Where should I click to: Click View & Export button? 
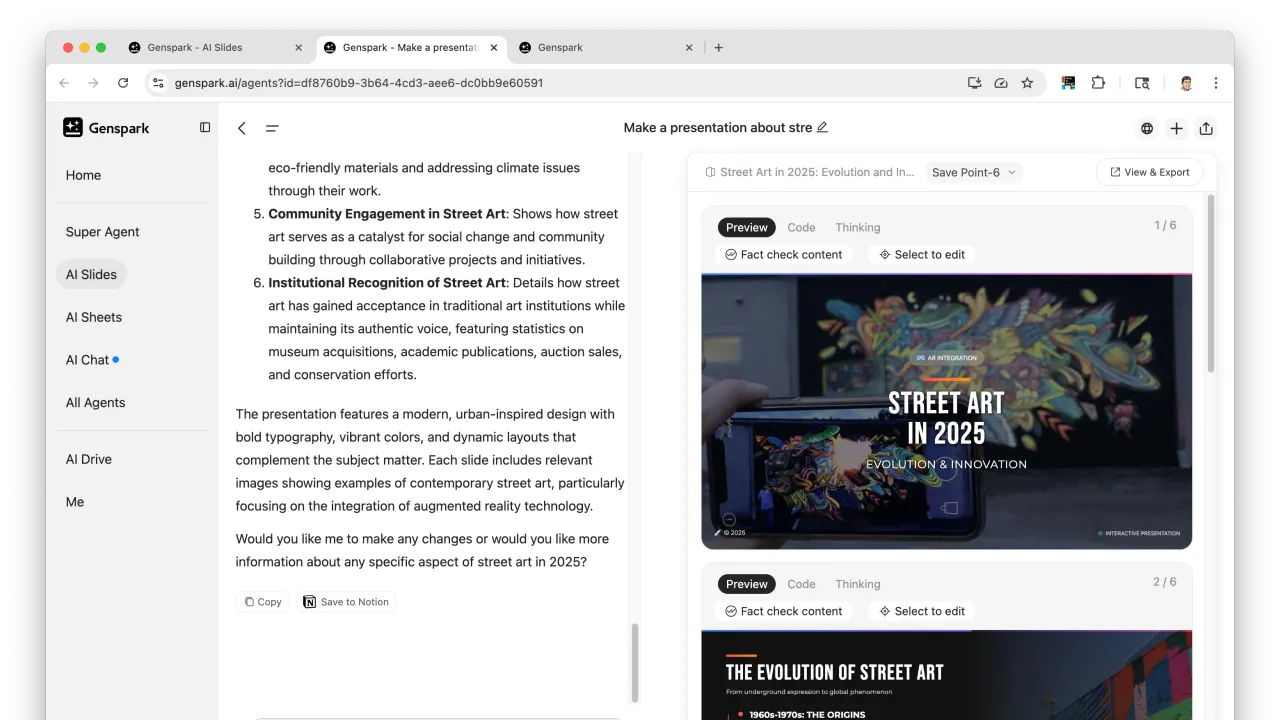(x=1149, y=172)
